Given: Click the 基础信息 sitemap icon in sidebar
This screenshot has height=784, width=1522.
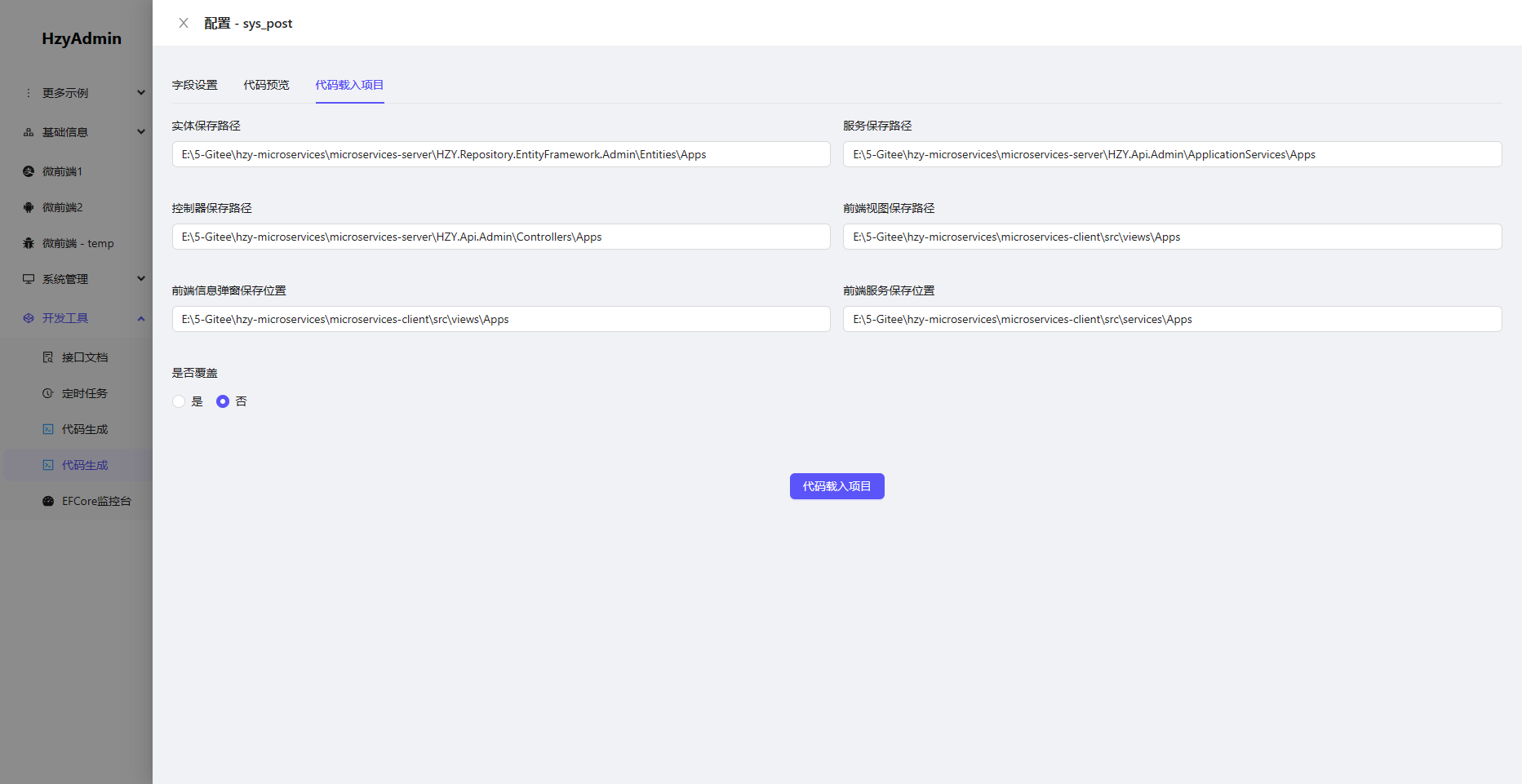Looking at the screenshot, I should click(29, 132).
